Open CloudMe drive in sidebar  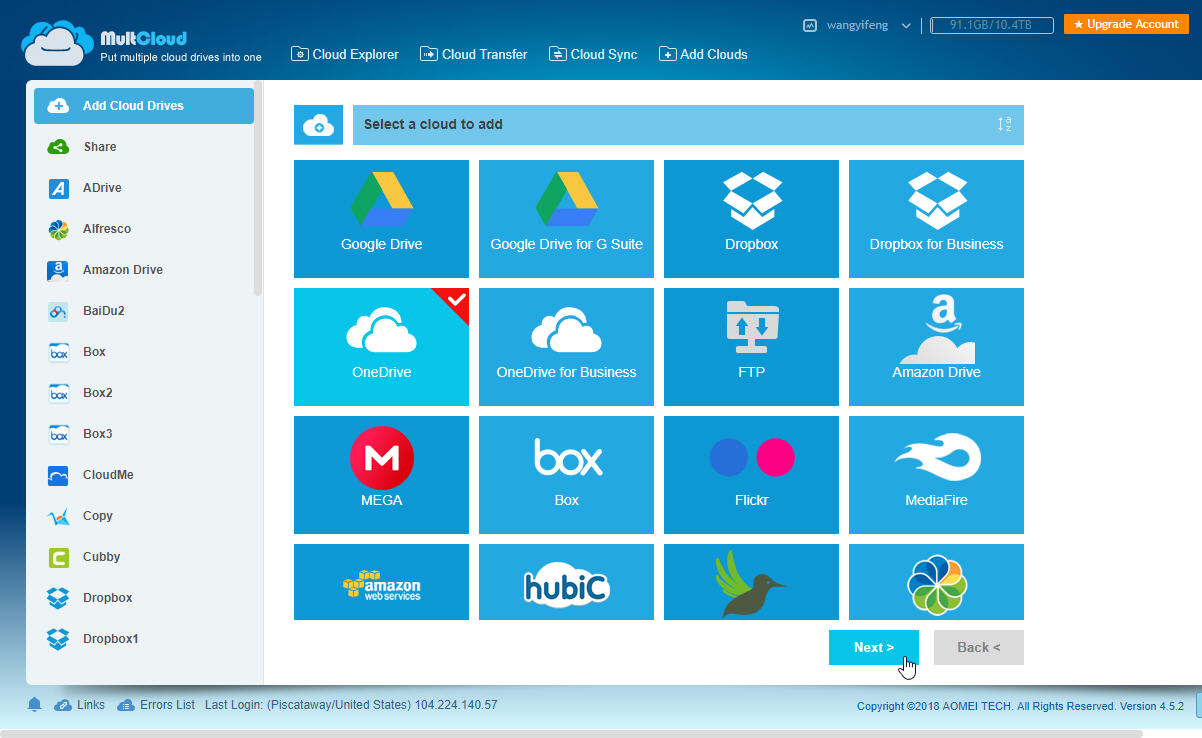(x=144, y=475)
